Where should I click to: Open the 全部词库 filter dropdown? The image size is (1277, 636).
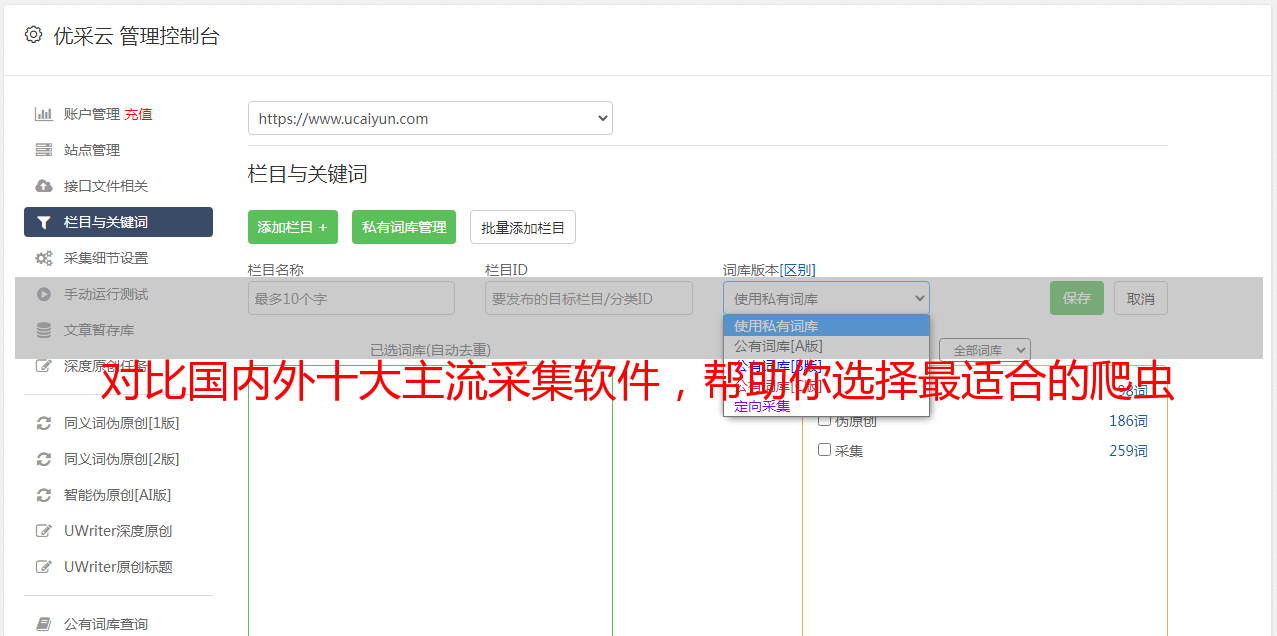[984, 350]
